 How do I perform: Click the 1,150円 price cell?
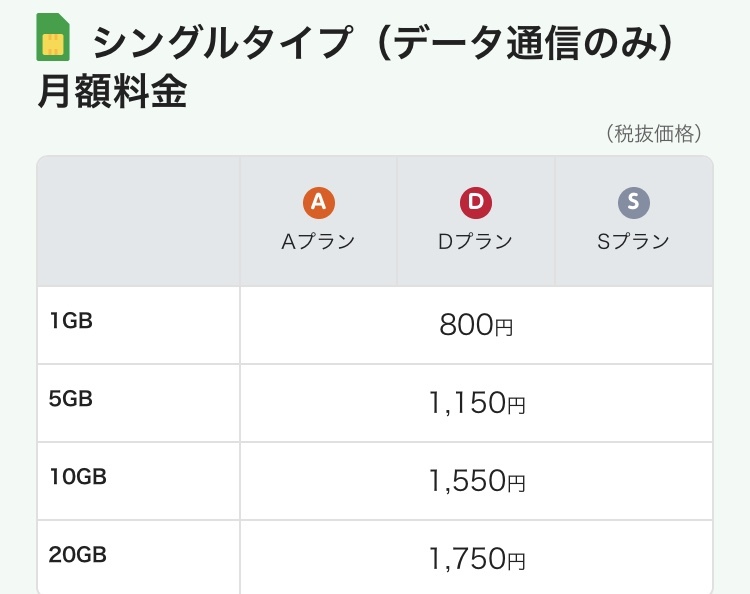point(476,403)
